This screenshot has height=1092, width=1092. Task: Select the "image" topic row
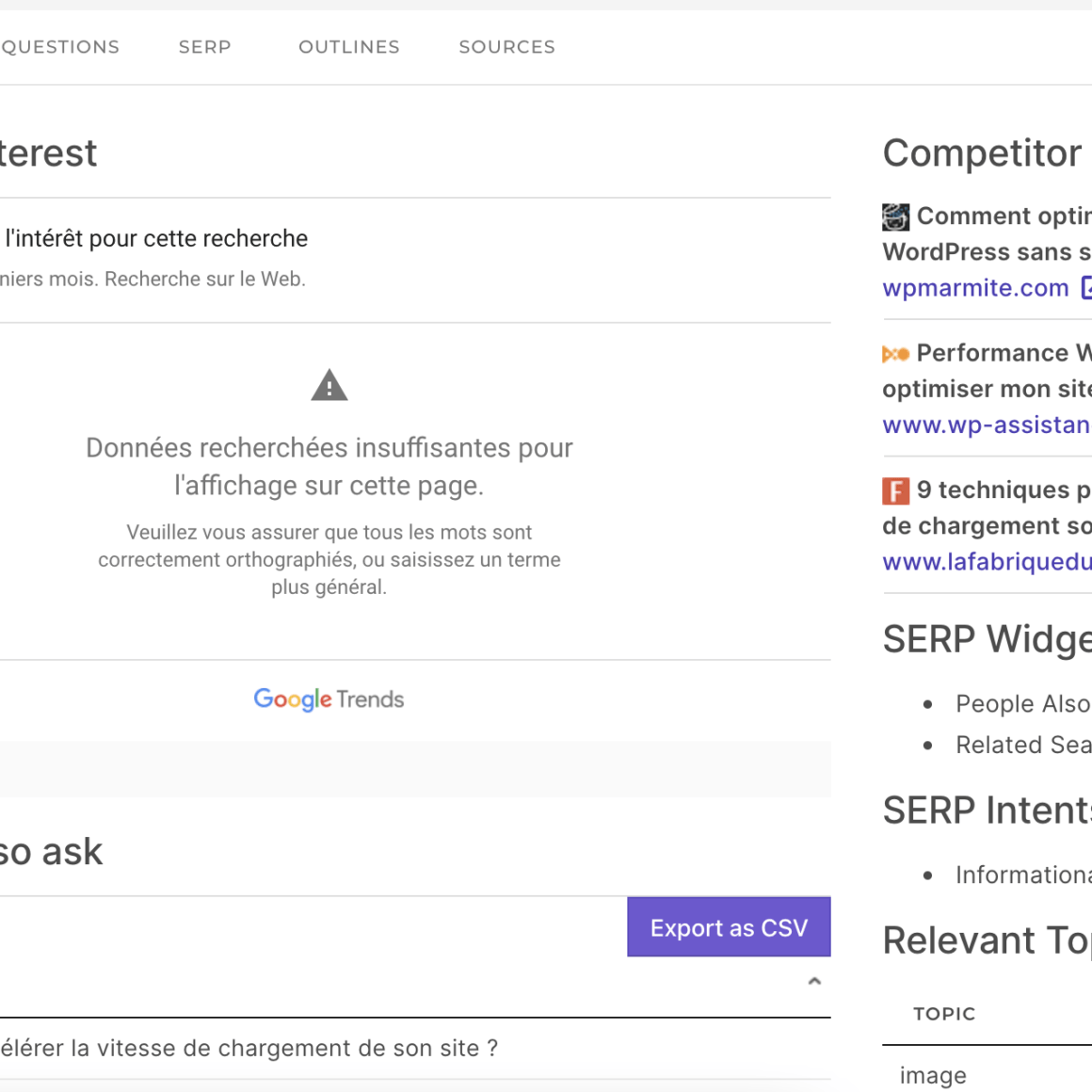pyautogui.click(x=933, y=1075)
